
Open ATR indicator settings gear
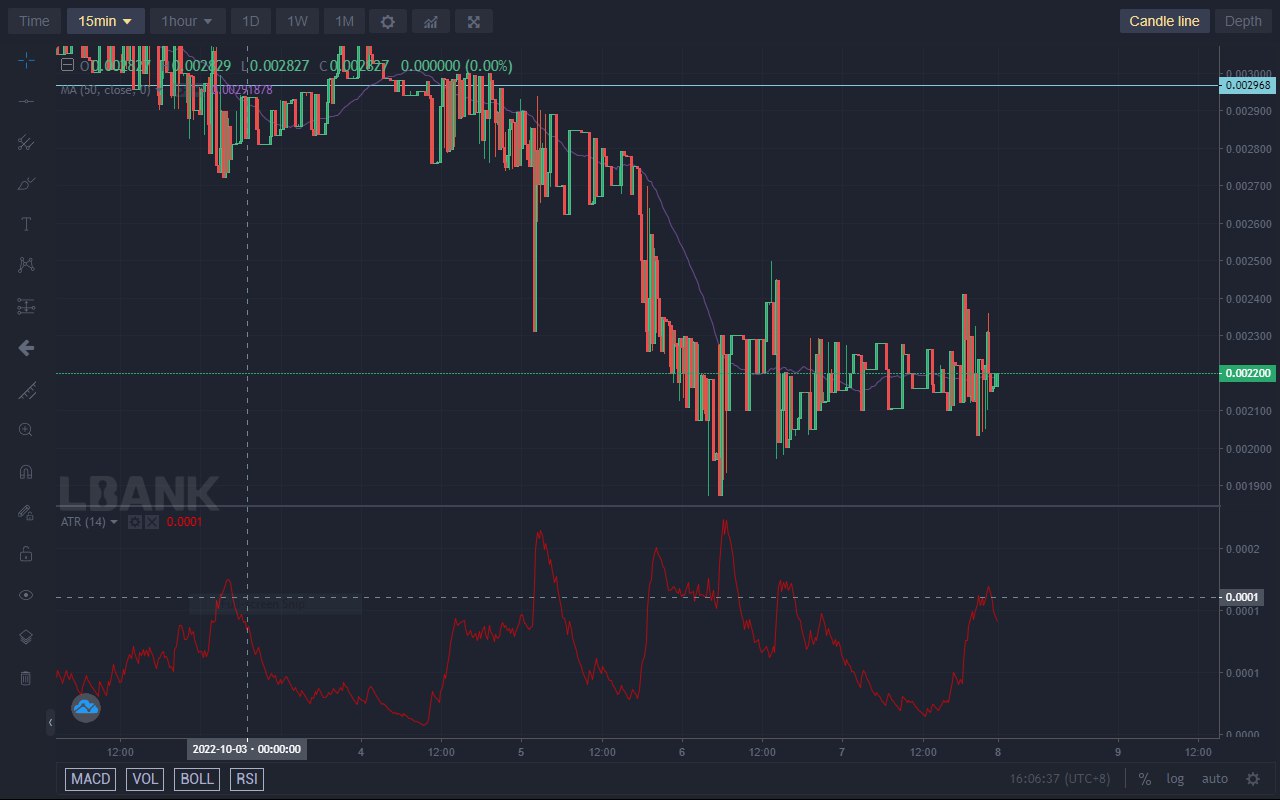point(135,522)
